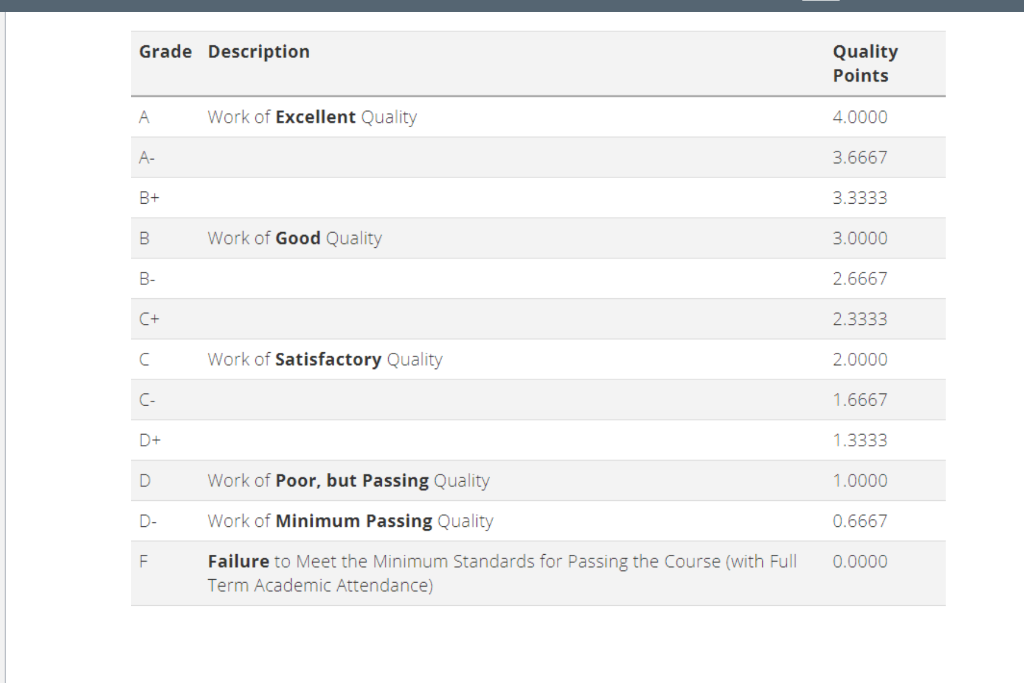Select the grade A- cell
Image resolution: width=1024 pixels, height=683 pixels.
pos(147,157)
